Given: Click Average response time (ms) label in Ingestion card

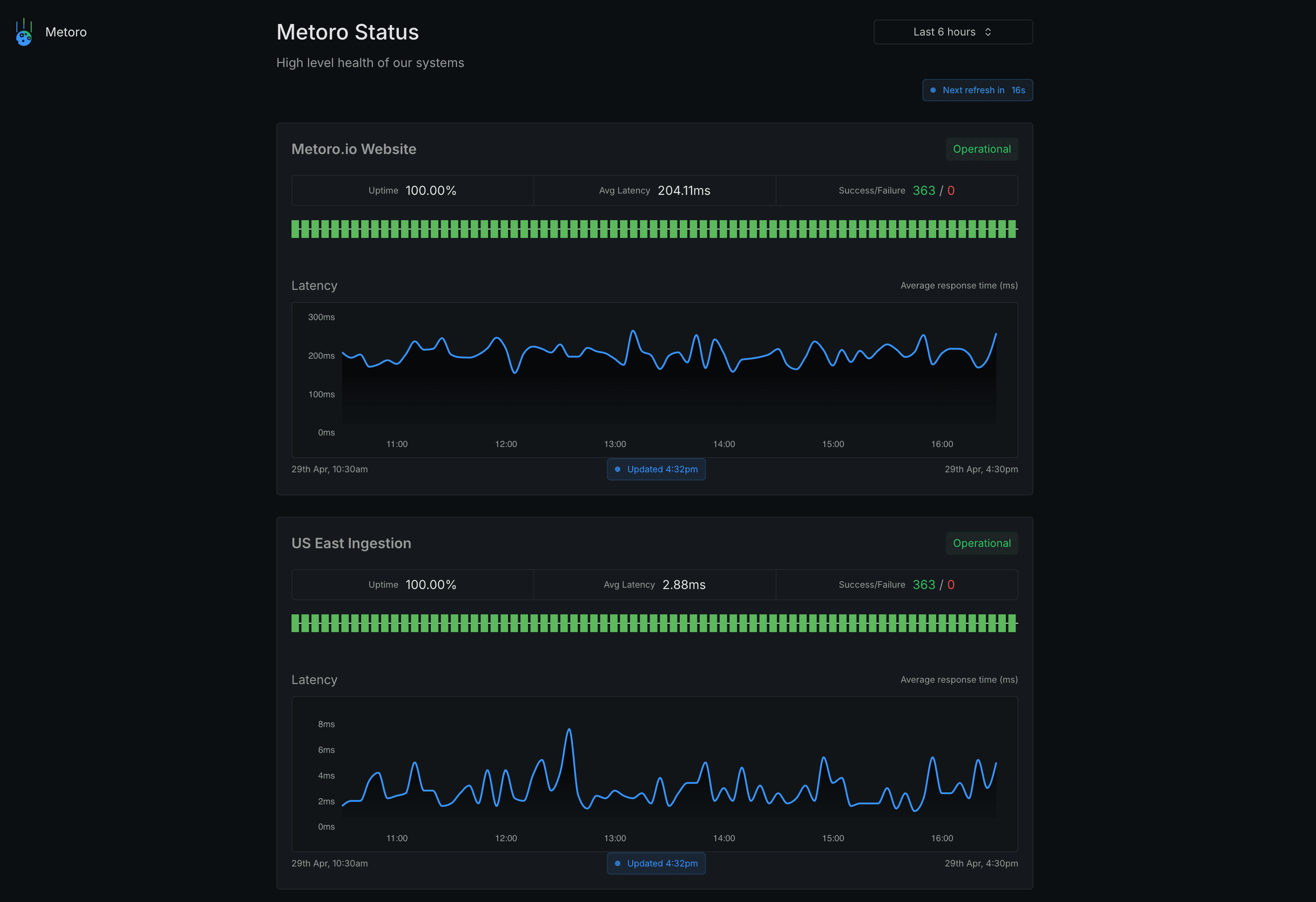Looking at the screenshot, I should point(959,680).
